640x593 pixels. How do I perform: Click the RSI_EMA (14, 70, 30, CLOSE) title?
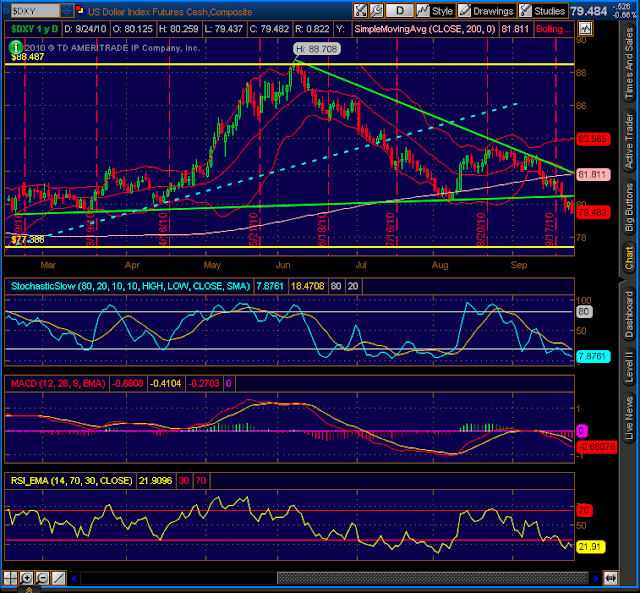click(x=71, y=480)
